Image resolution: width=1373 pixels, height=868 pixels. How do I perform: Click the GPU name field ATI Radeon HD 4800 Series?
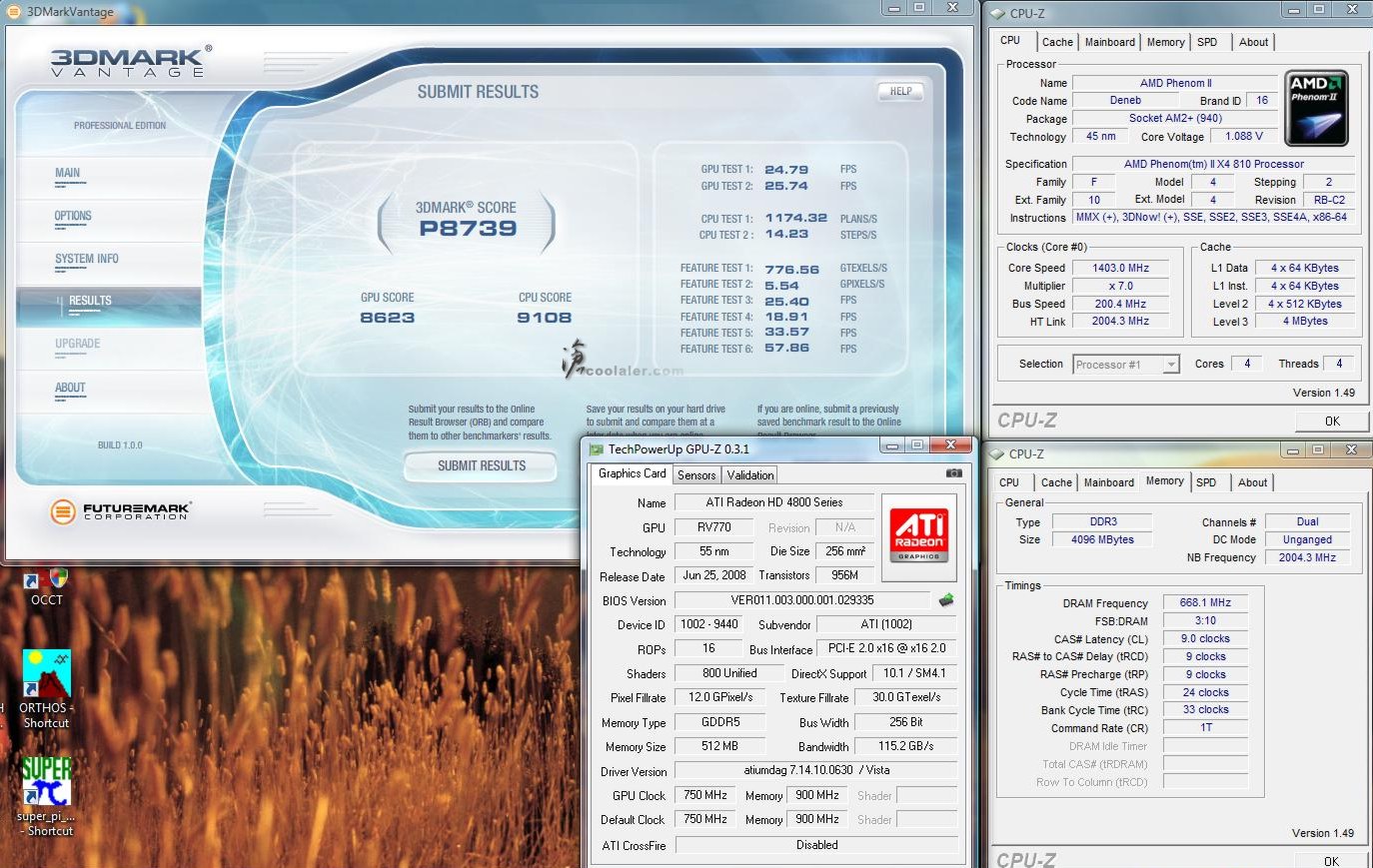click(774, 502)
